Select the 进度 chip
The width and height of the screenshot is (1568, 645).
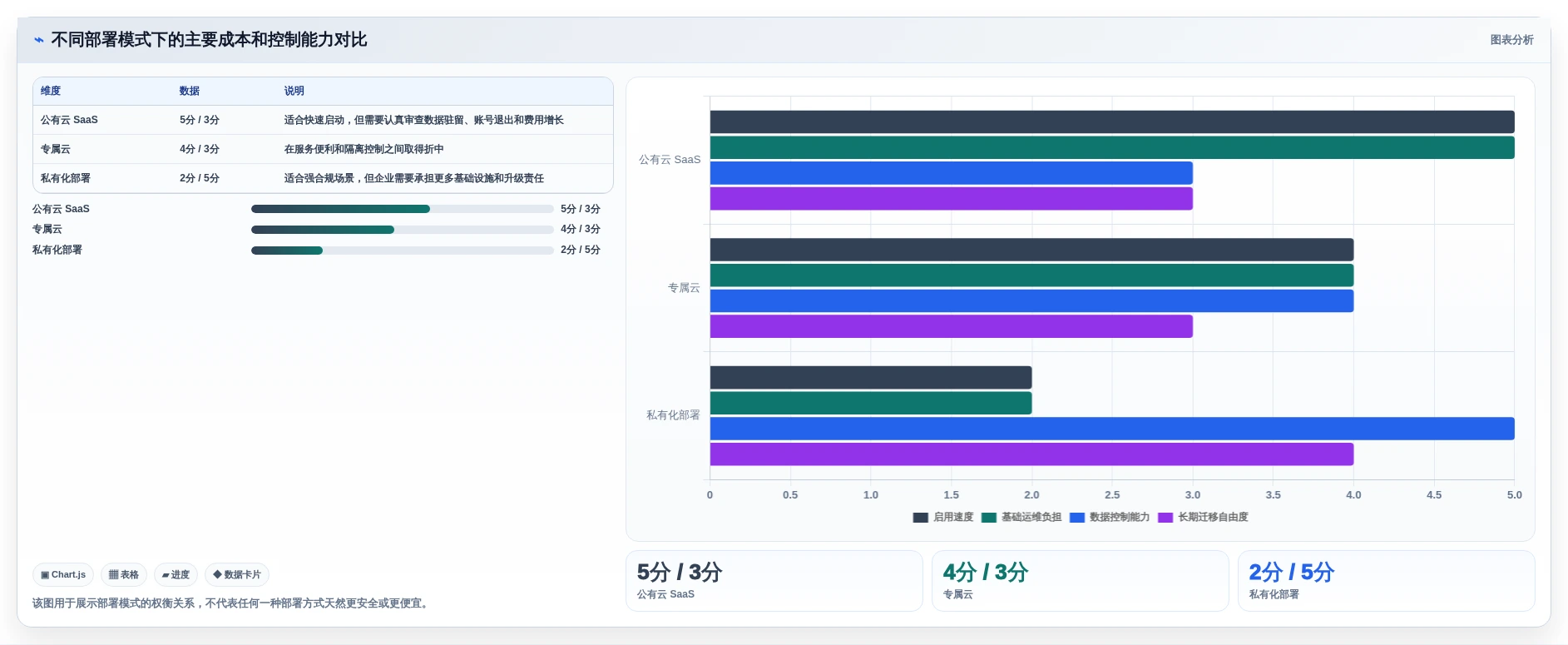click(x=176, y=574)
